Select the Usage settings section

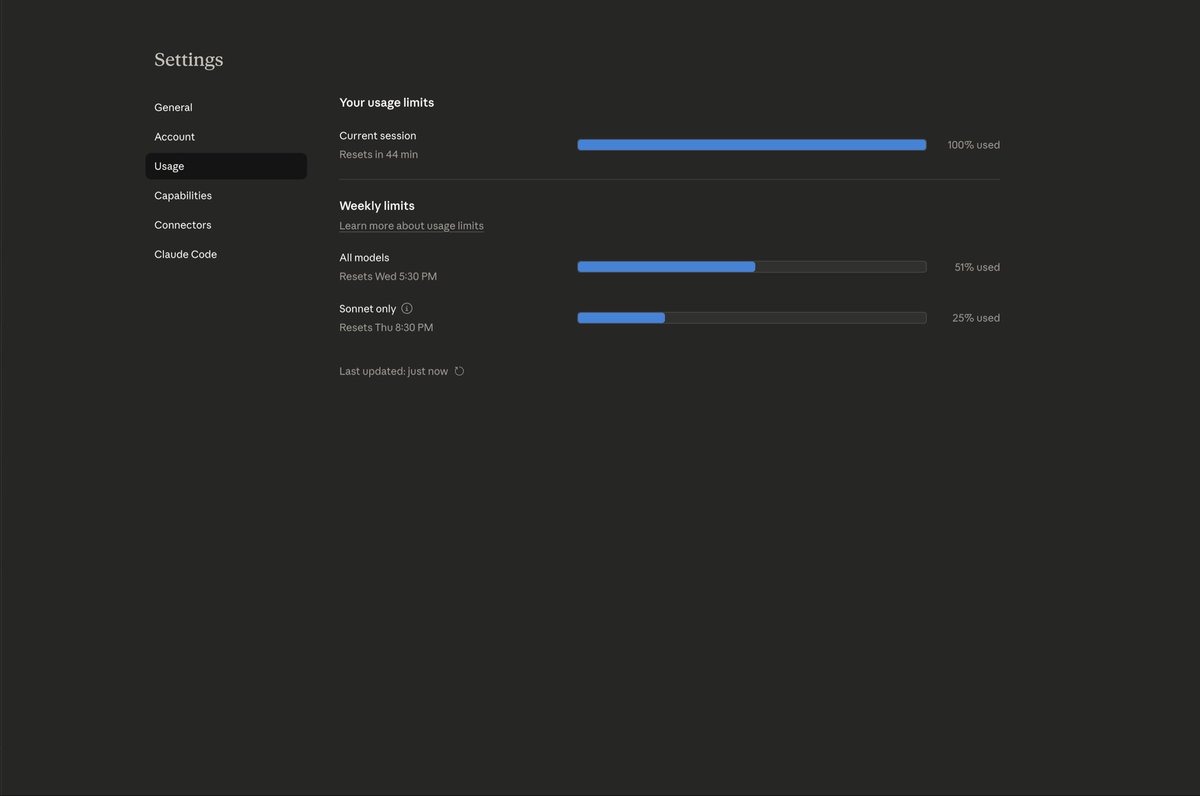226,166
